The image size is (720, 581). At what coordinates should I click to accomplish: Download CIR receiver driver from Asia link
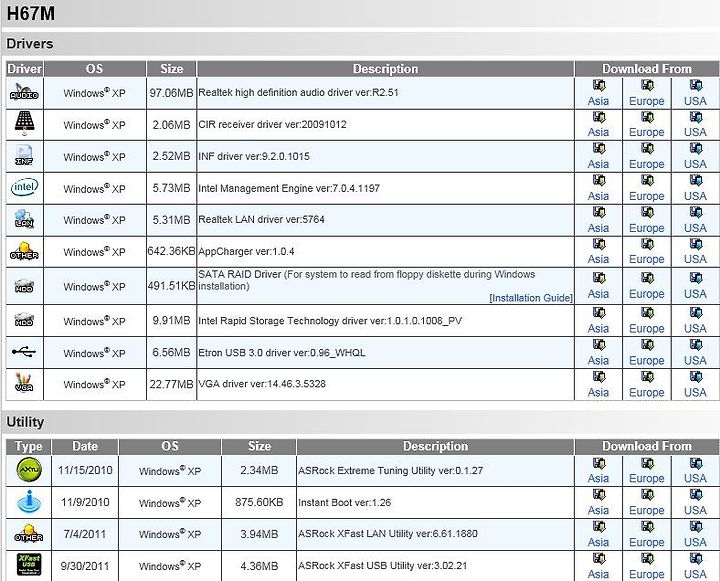pos(598,132)
